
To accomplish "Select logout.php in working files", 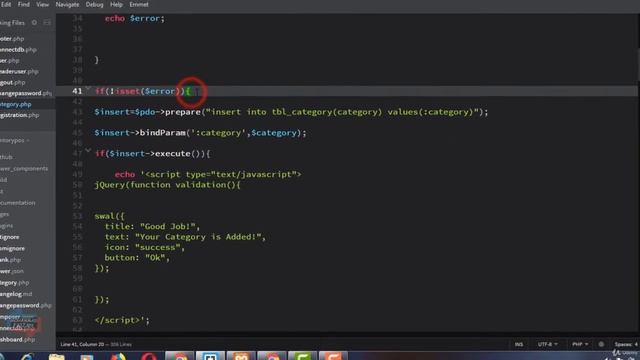I will [x=13, y=82].
